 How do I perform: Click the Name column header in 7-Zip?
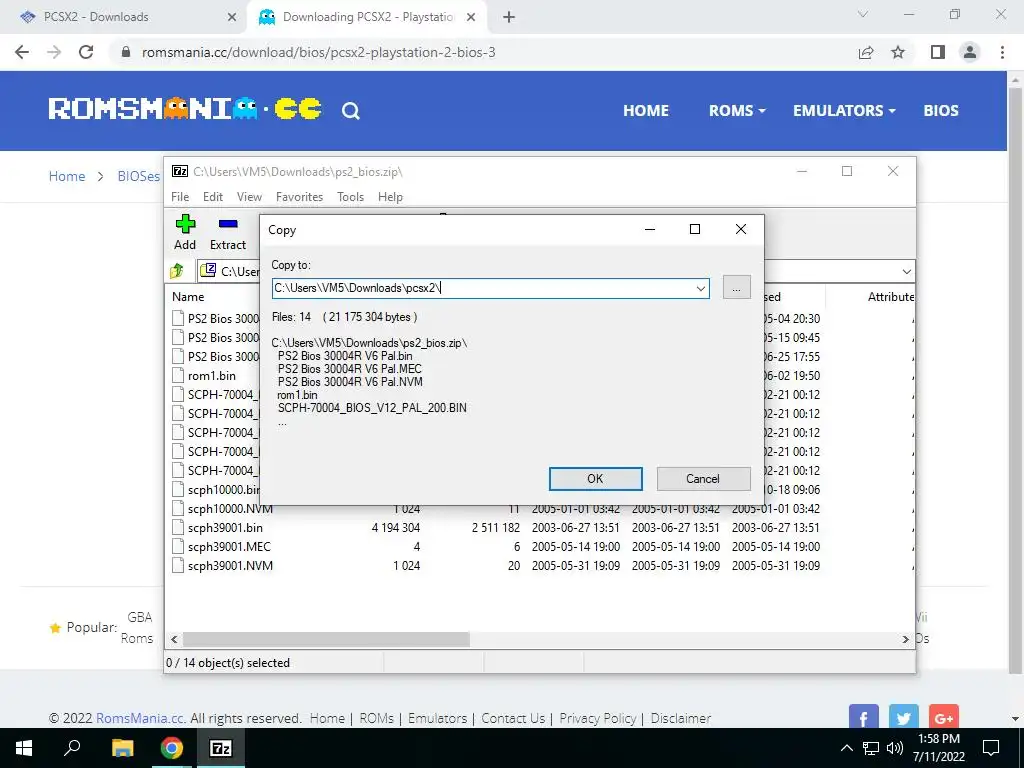pos(188,296)
